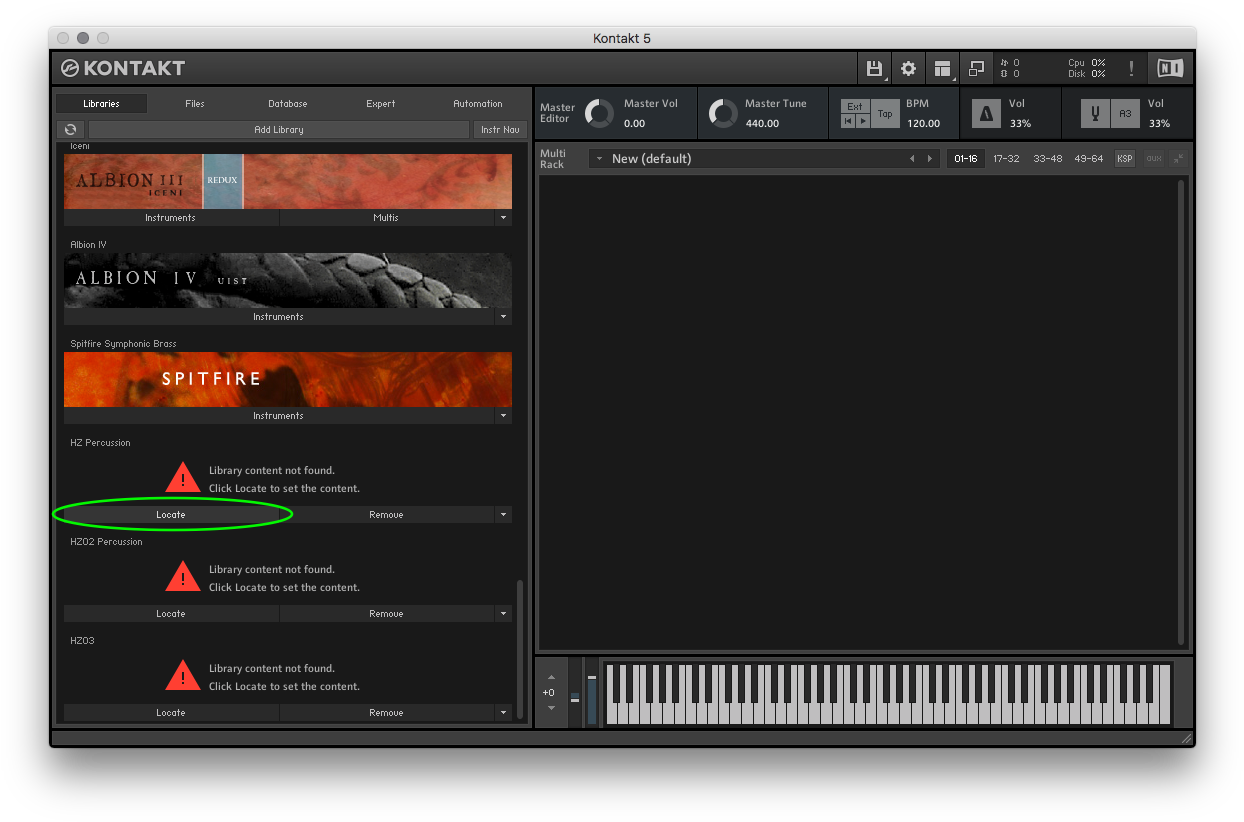Toggle the Ext external sync button
The image size is (1244, 822).
pyautogui.click(x=855, y=106)
